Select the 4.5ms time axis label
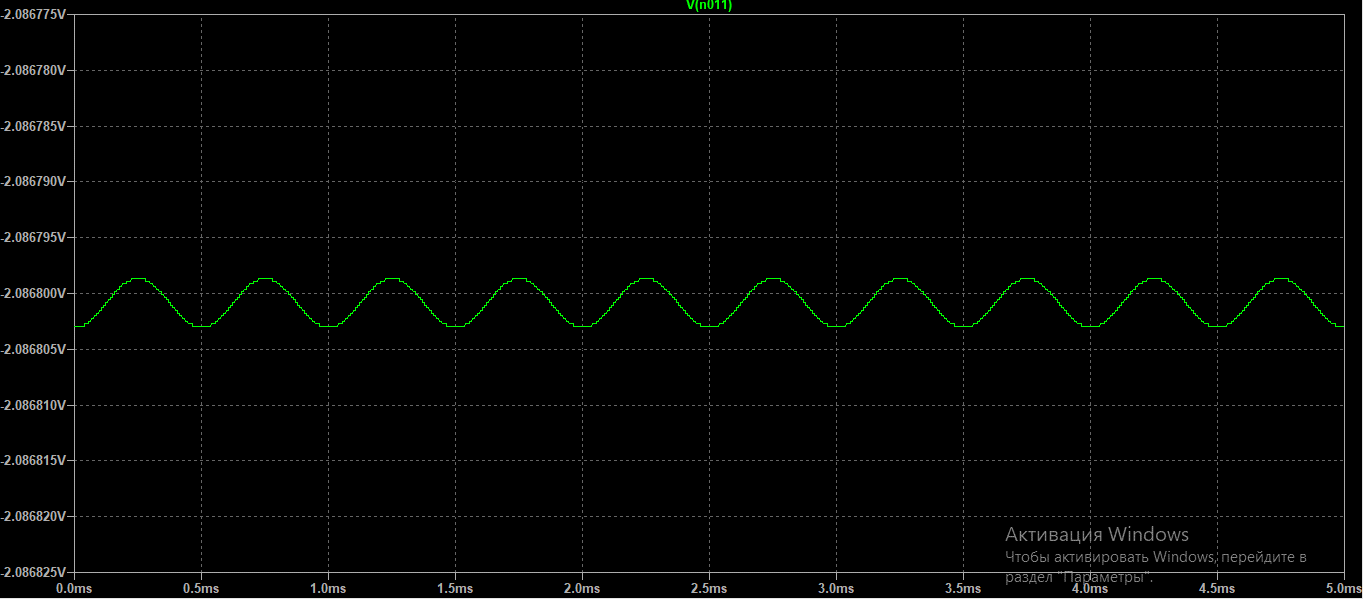Screen dimensions: 1364x599 1216,590
